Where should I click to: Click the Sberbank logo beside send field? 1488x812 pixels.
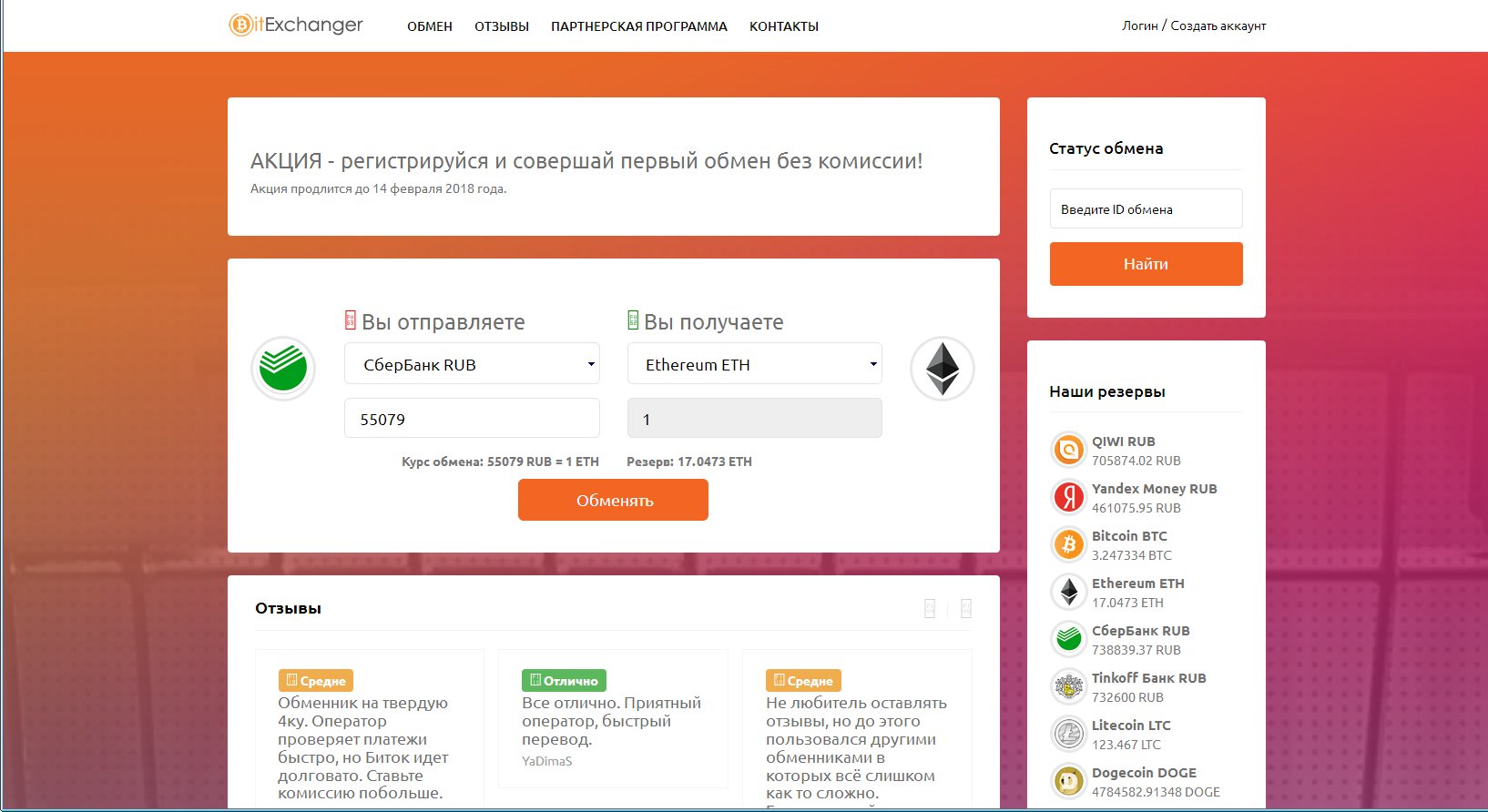click(283, 369)
